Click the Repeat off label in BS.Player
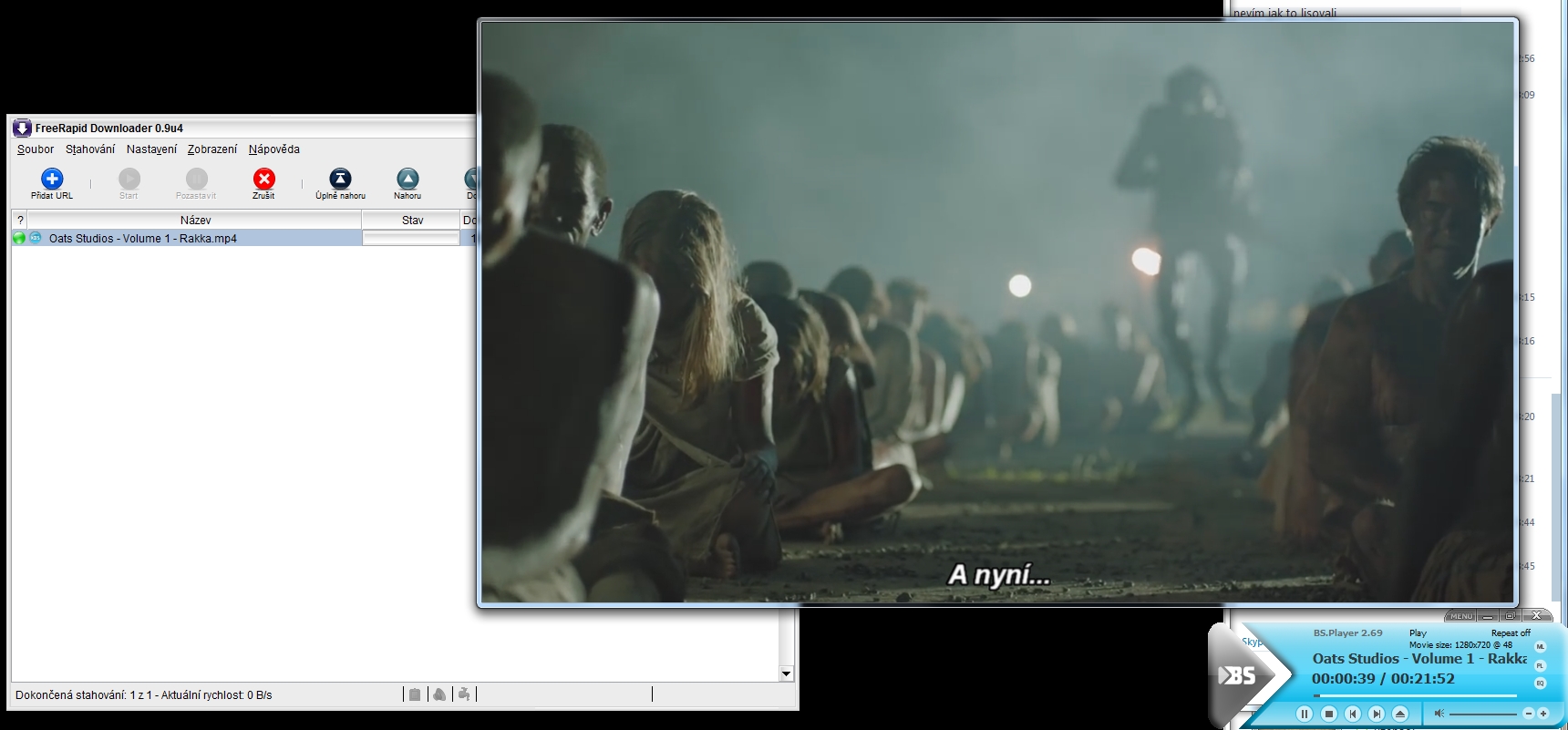Viewport: 1568px width, 730px height. [x=1511, y=633]
